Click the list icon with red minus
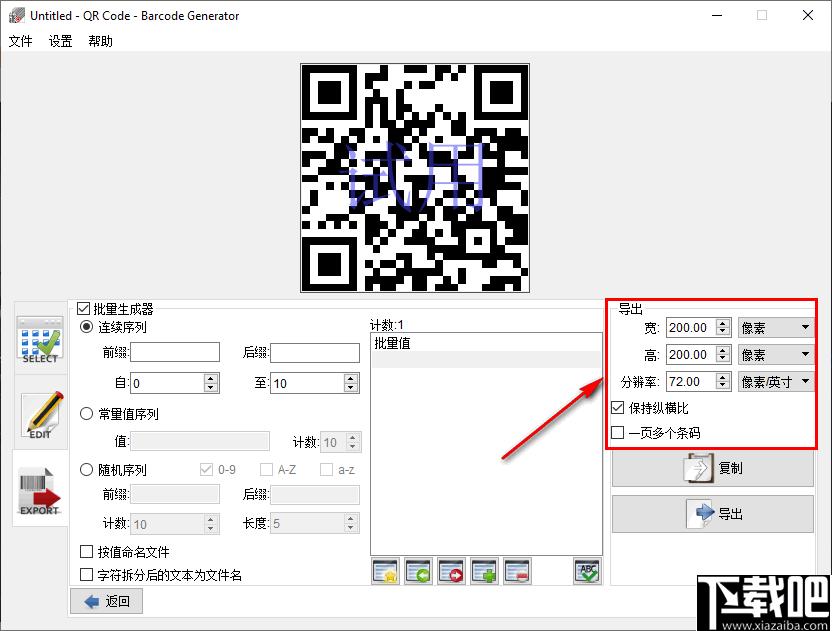Image resolution: width=832 pixels, height=631 pixels. pyautogui.click(x=517, y=571)
